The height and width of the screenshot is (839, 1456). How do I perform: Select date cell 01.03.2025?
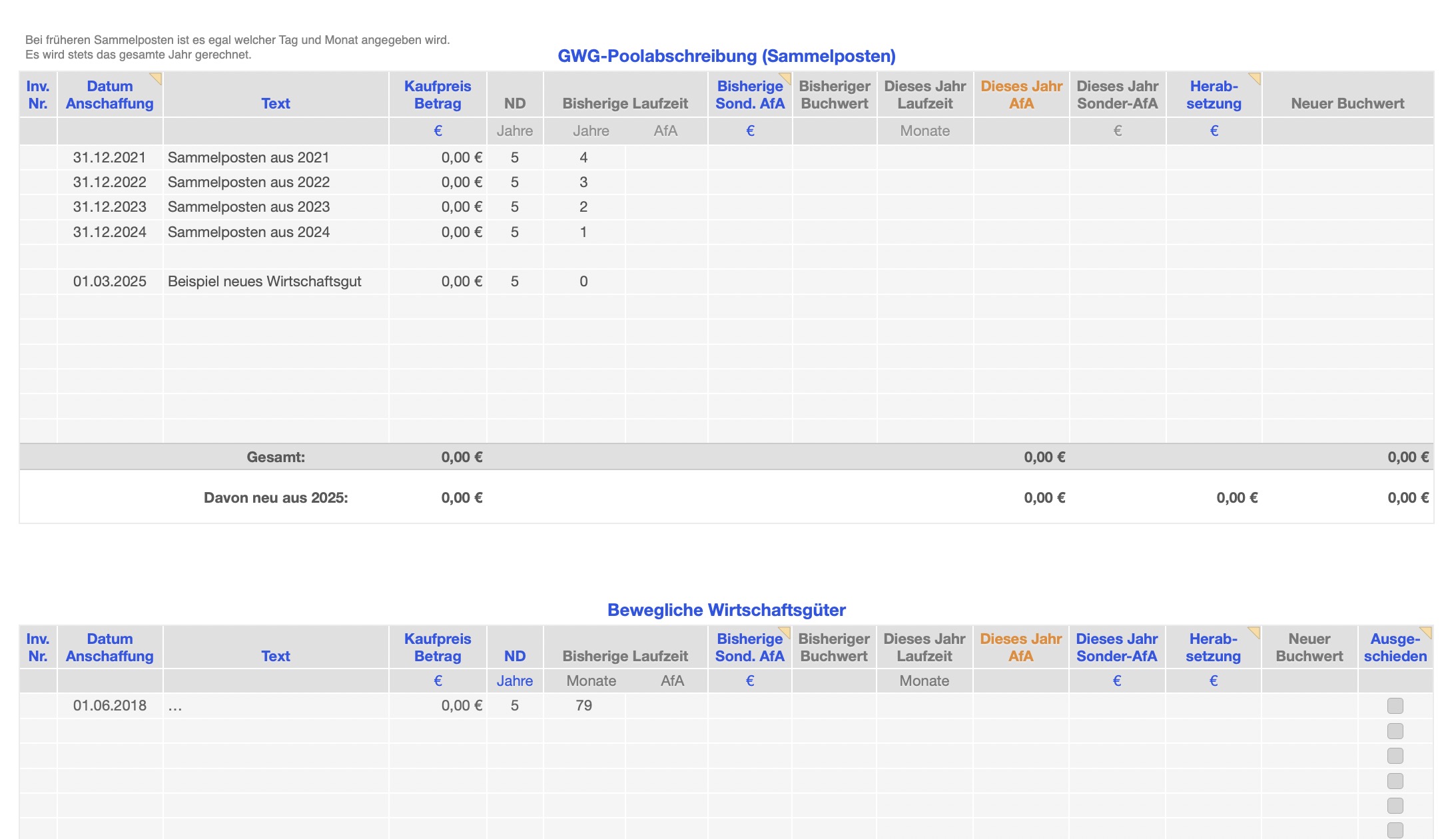110,282
